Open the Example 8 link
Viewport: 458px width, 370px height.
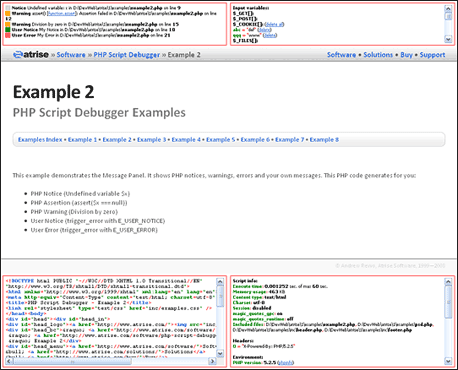click(324, 140)
